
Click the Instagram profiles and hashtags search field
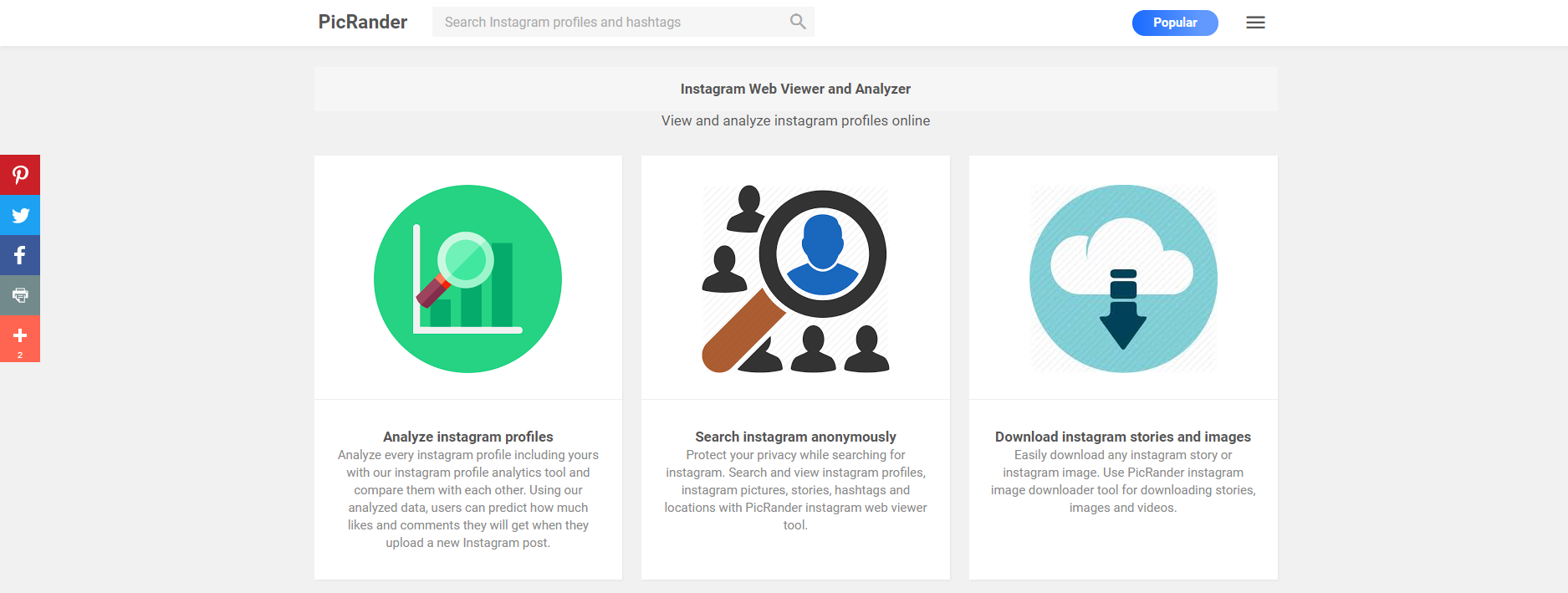623,22
